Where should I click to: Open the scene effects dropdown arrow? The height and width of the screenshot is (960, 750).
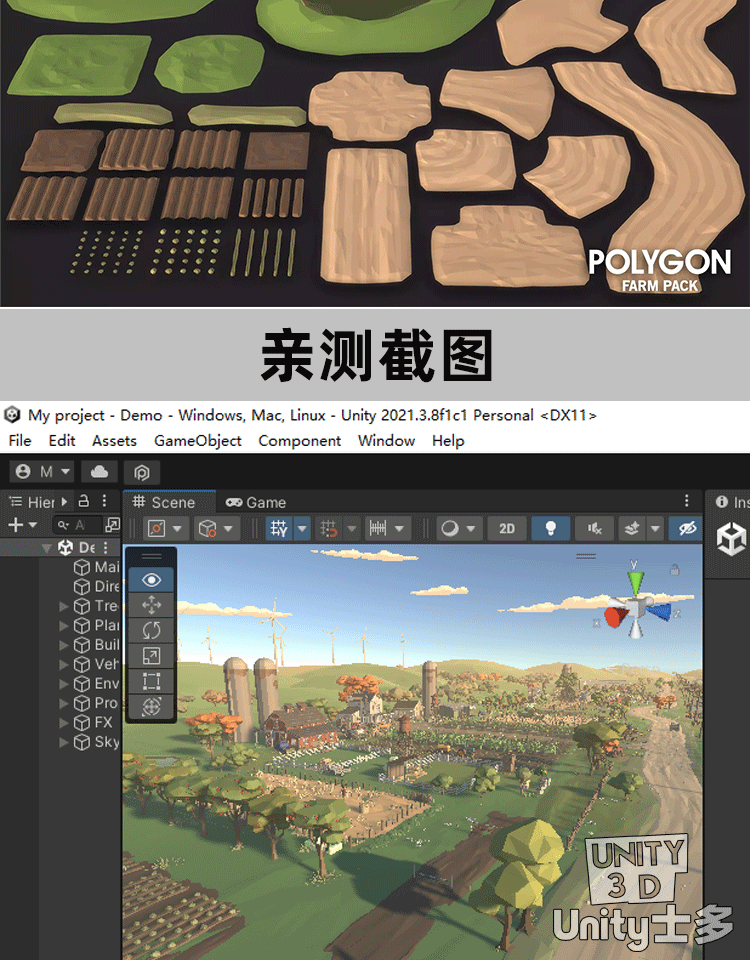point(655,528)
